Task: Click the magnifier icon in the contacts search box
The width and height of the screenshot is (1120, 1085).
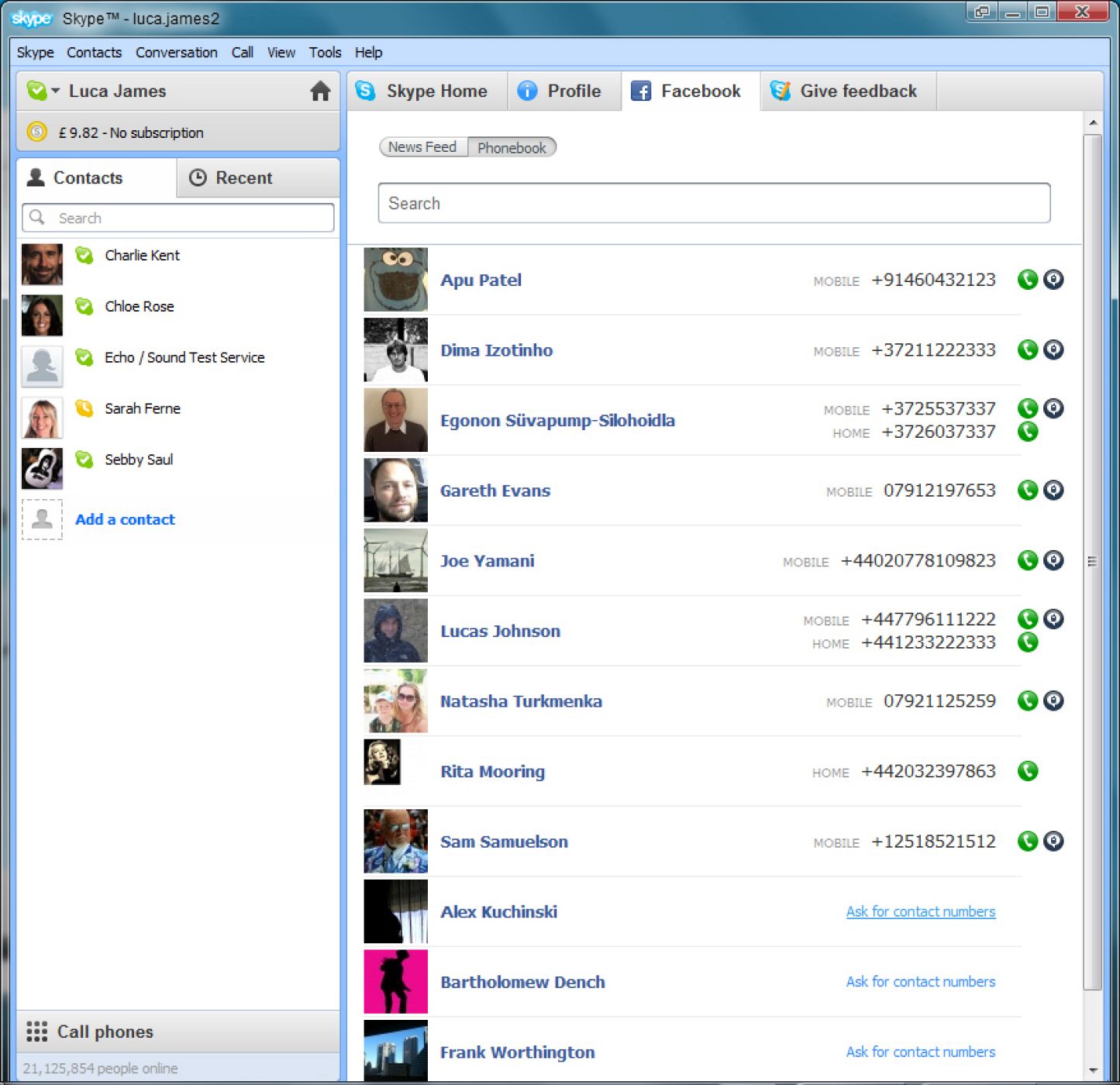Action: coord(36,218)
